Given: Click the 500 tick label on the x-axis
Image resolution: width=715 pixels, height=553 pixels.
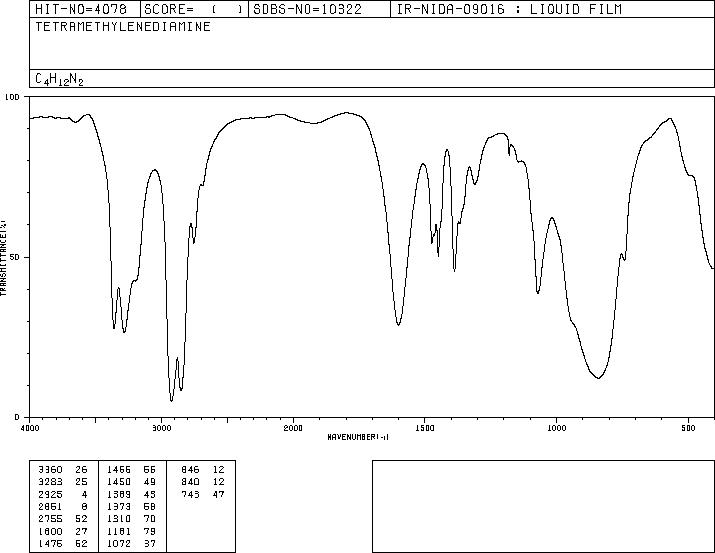Looking at the screenshot, I should click(x=688, y=428).
